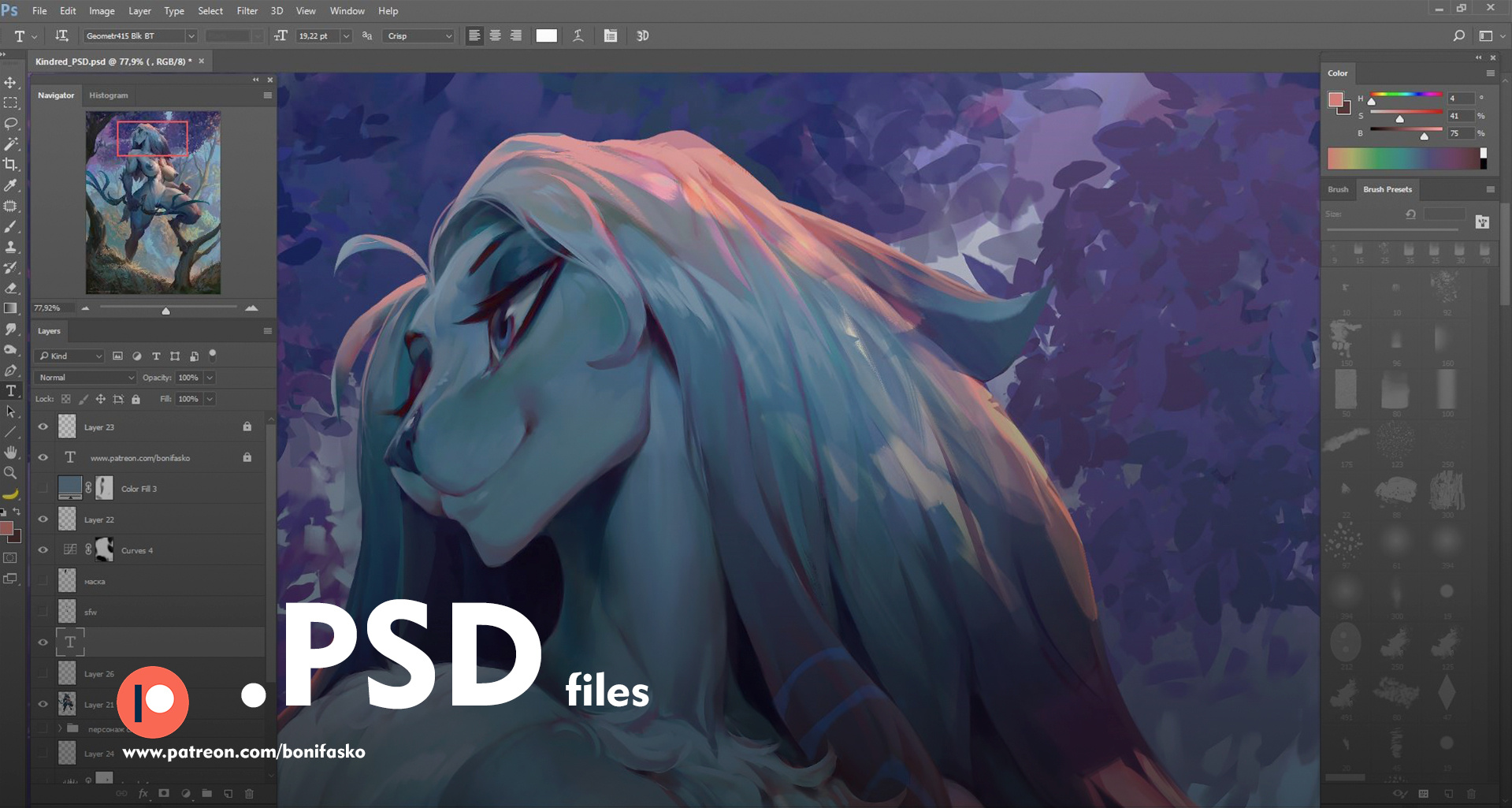Select the Hand tool

point(11,452)
